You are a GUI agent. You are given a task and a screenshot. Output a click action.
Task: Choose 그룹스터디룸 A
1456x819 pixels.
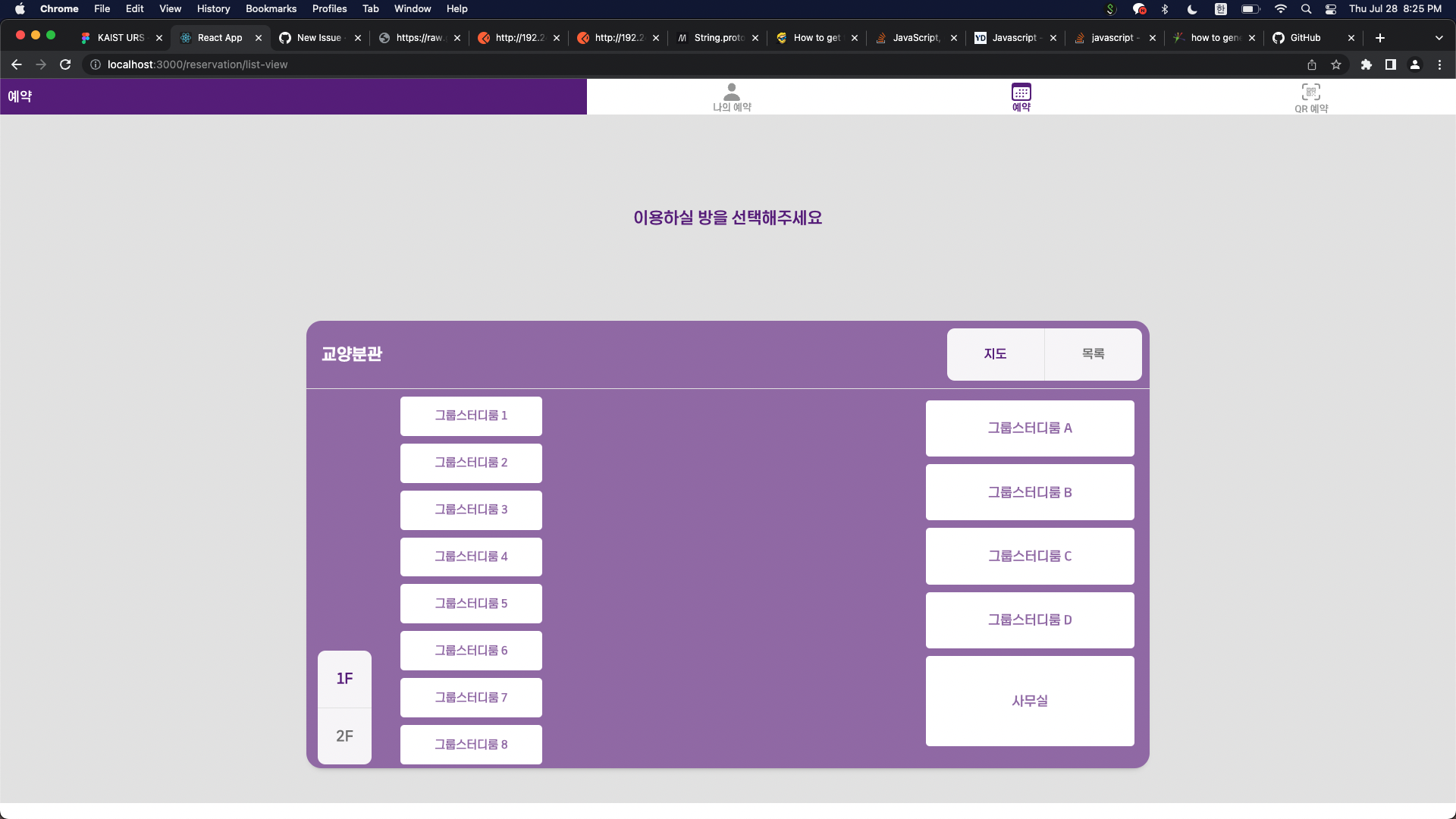pos(1030,428)
